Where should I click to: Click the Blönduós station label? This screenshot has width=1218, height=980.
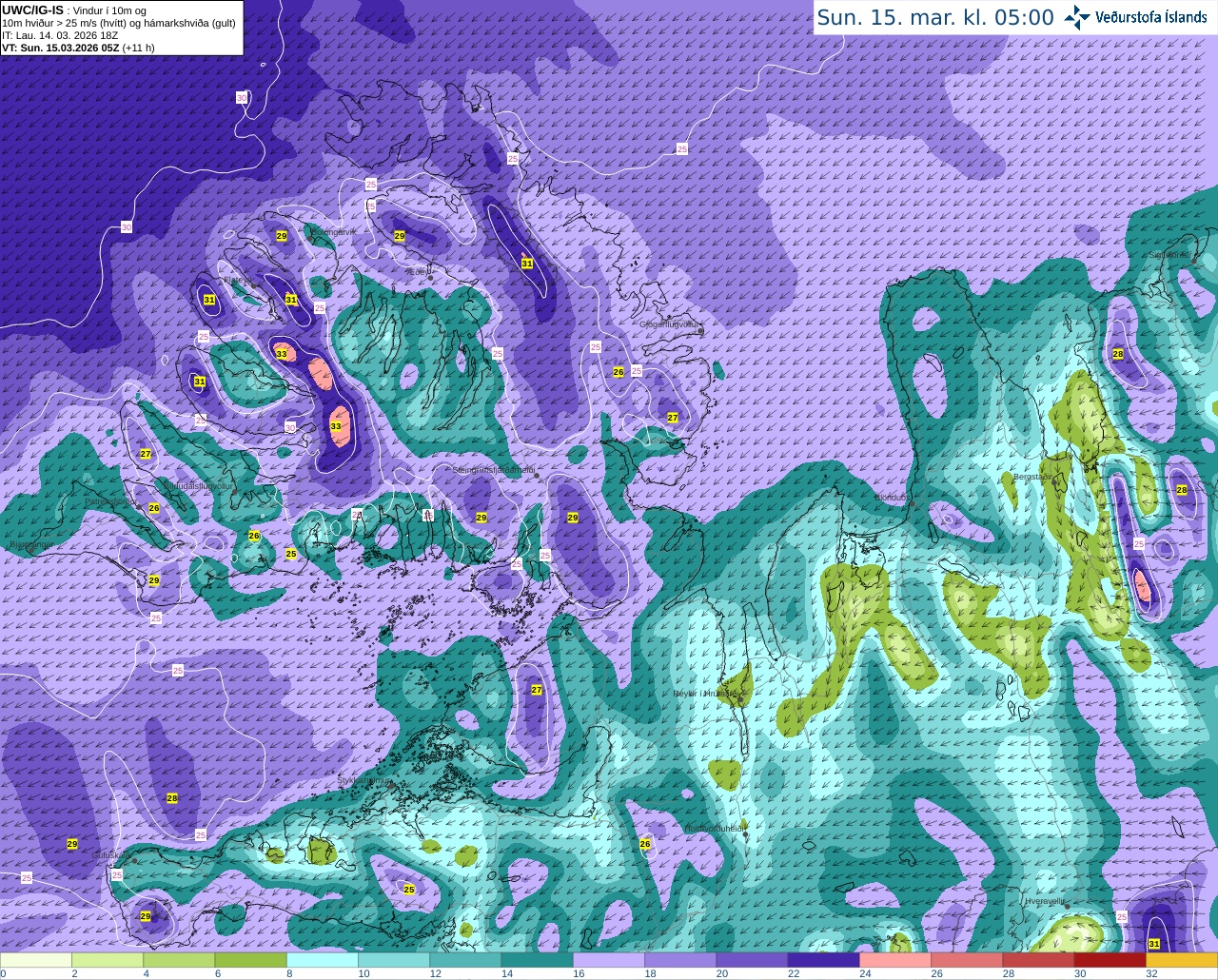tap(892, 497)
